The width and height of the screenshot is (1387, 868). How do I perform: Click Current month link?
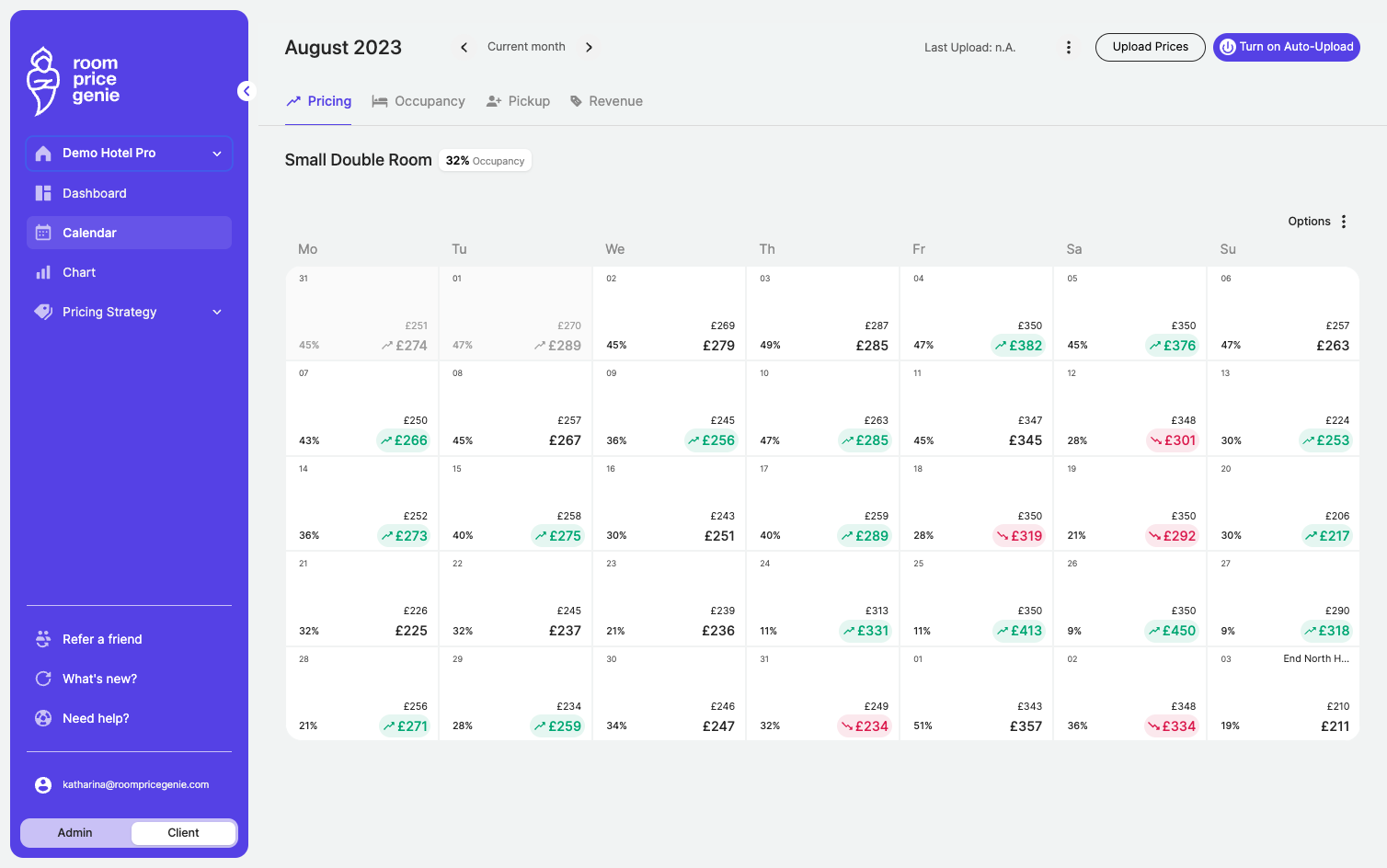(526, 47)
